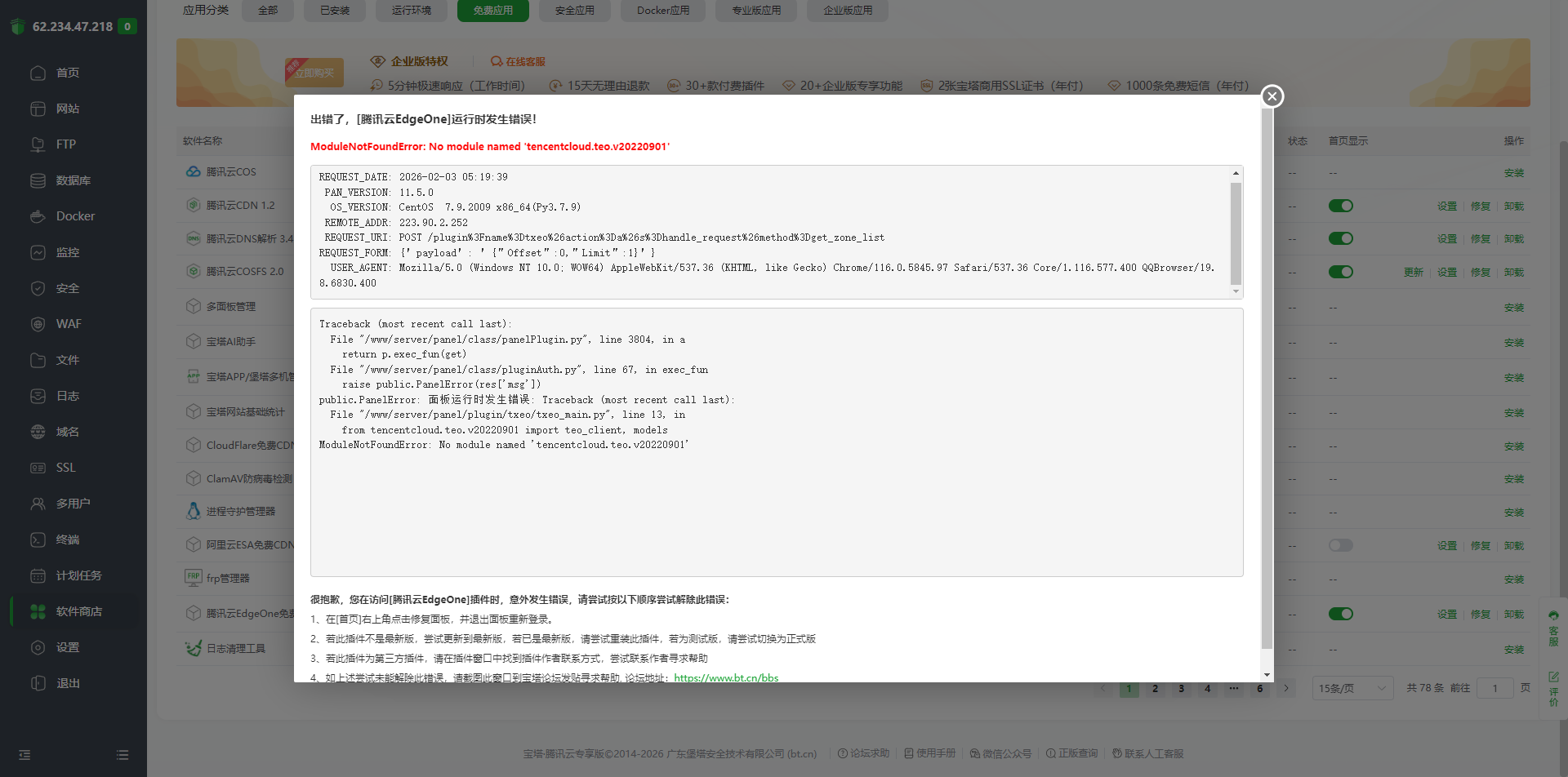
Task: Switch to the 全部 category tab
Action: [x=268, y=11]
